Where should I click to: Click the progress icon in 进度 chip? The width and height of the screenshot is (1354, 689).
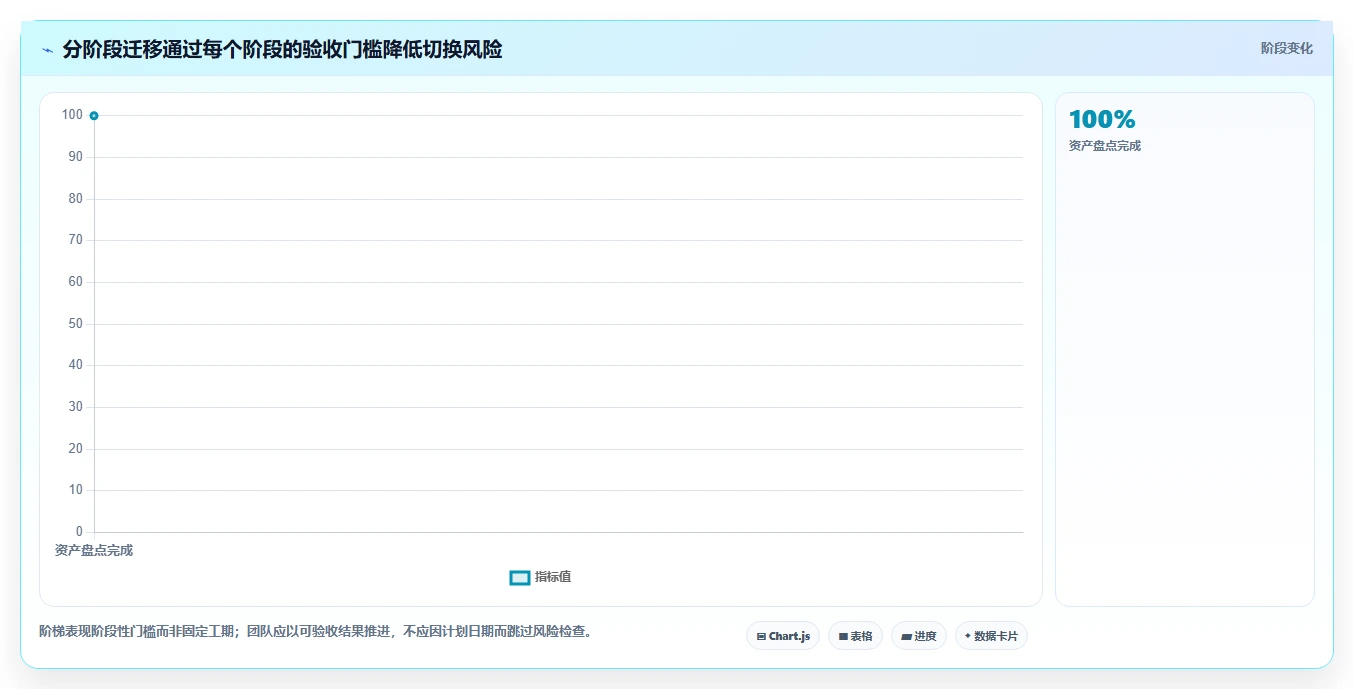pos(906,637)
